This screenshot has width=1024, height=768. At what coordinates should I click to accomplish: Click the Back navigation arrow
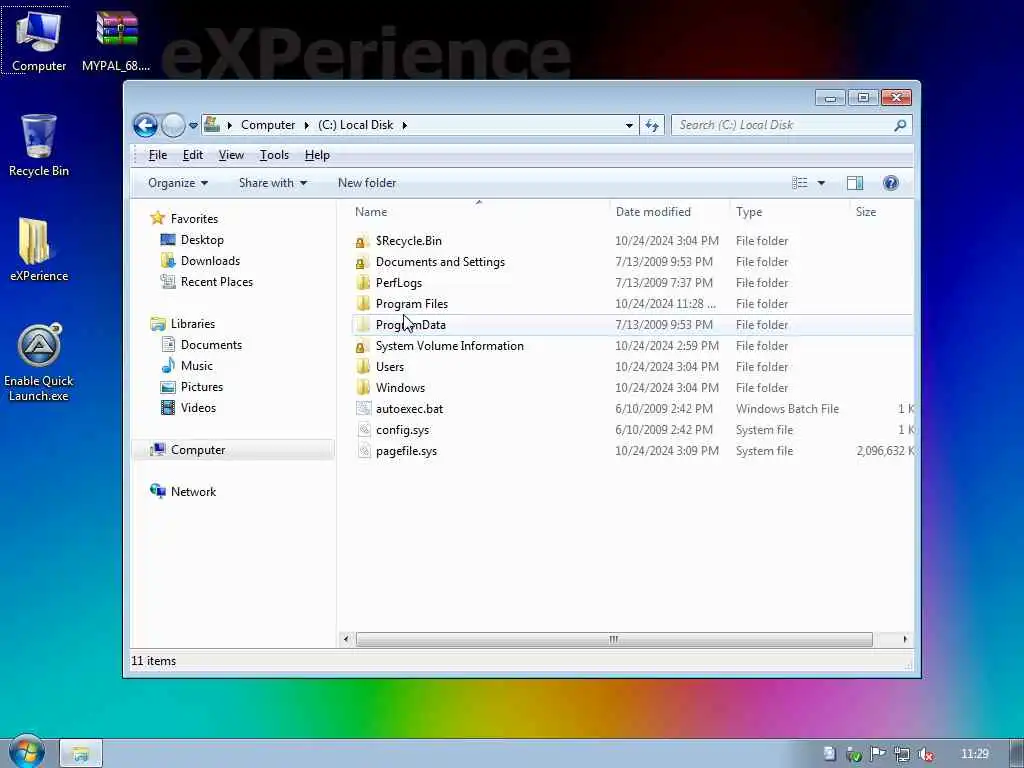tap(145, 125)
